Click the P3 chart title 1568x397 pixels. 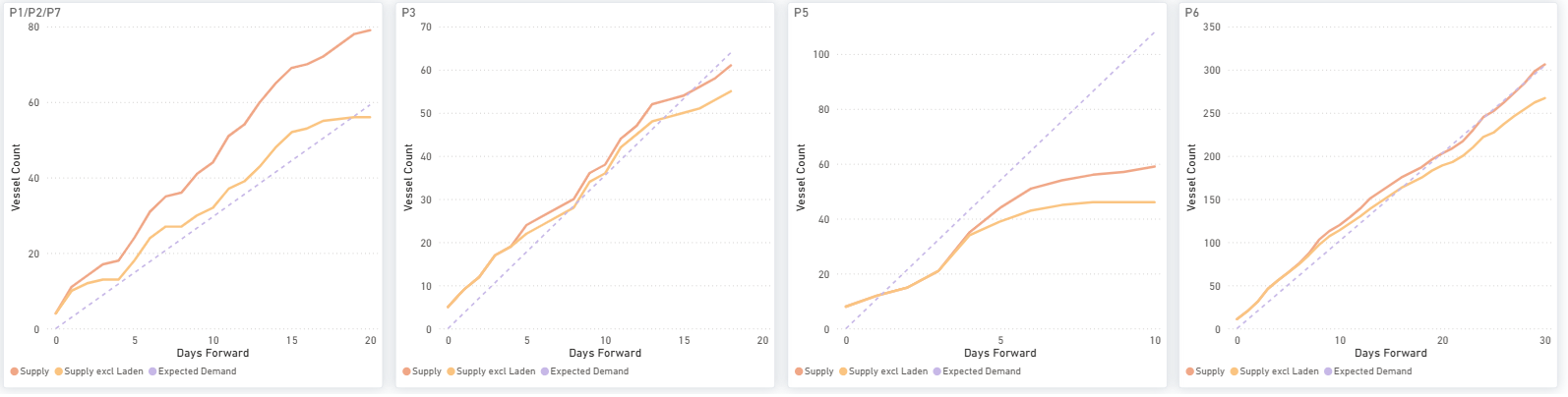point(408,13)
